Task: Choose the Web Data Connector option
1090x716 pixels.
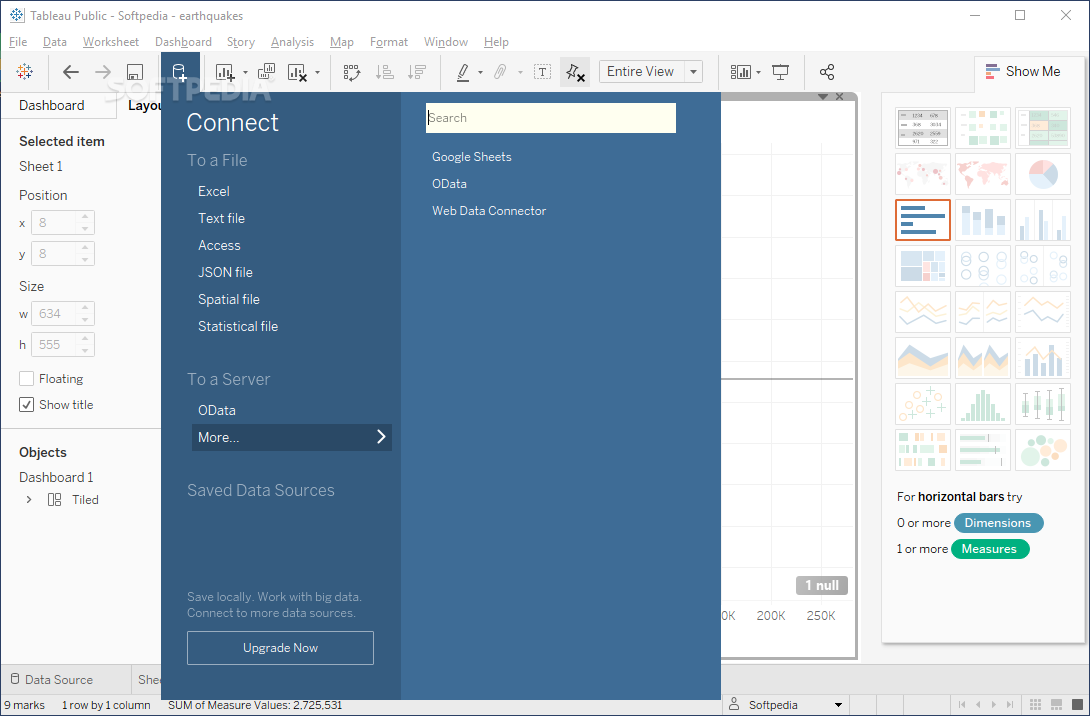Action: point(489,211)
